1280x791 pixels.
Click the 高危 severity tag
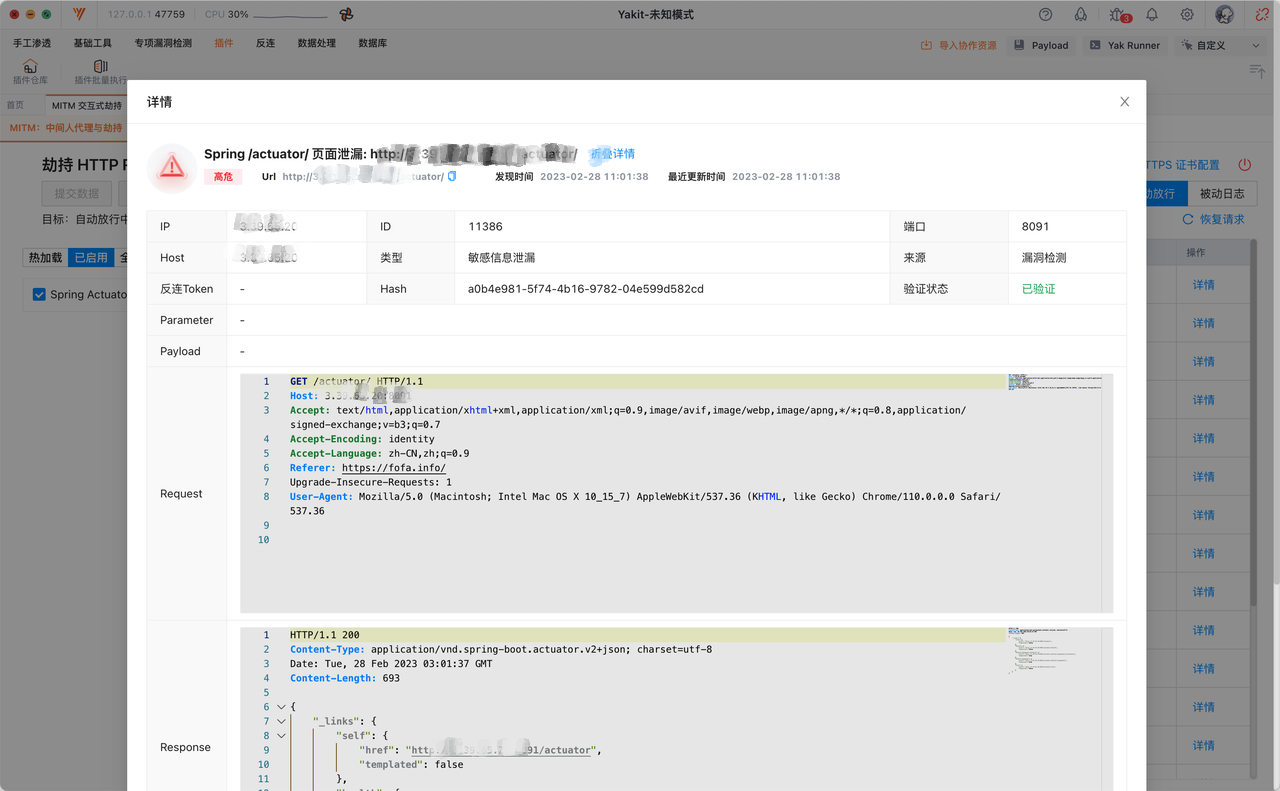pyautogui.click(x=223, y=177)
